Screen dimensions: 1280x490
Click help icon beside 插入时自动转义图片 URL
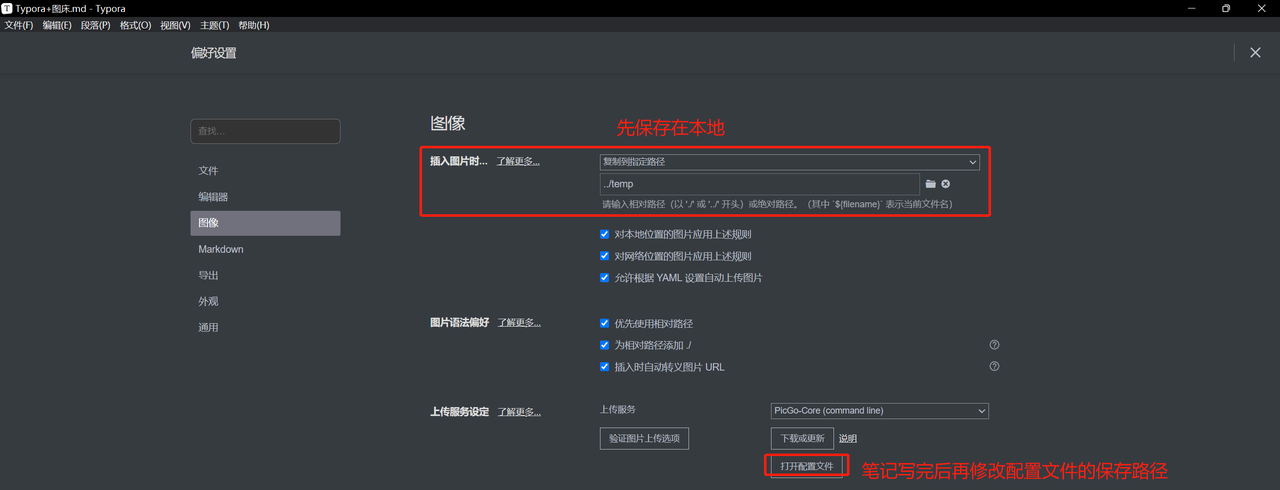994,367
